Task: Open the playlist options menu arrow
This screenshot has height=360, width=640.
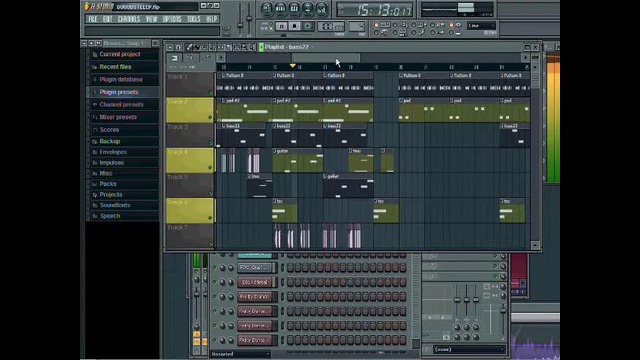Action: 170,47
